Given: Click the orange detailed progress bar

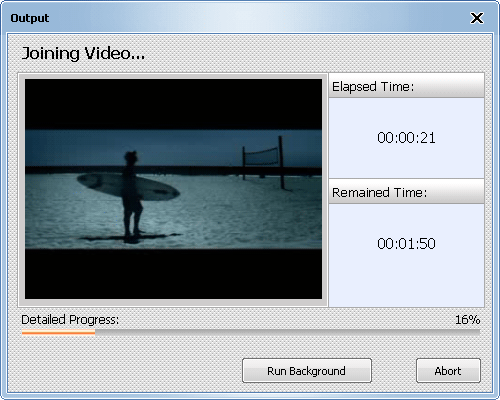Looking at the screenshot, I should 251,332.
